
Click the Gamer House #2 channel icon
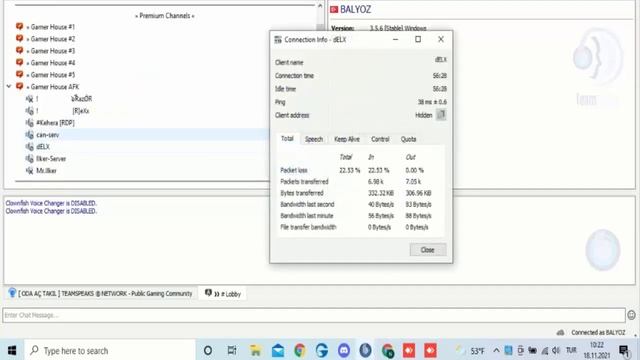(19, 38)
